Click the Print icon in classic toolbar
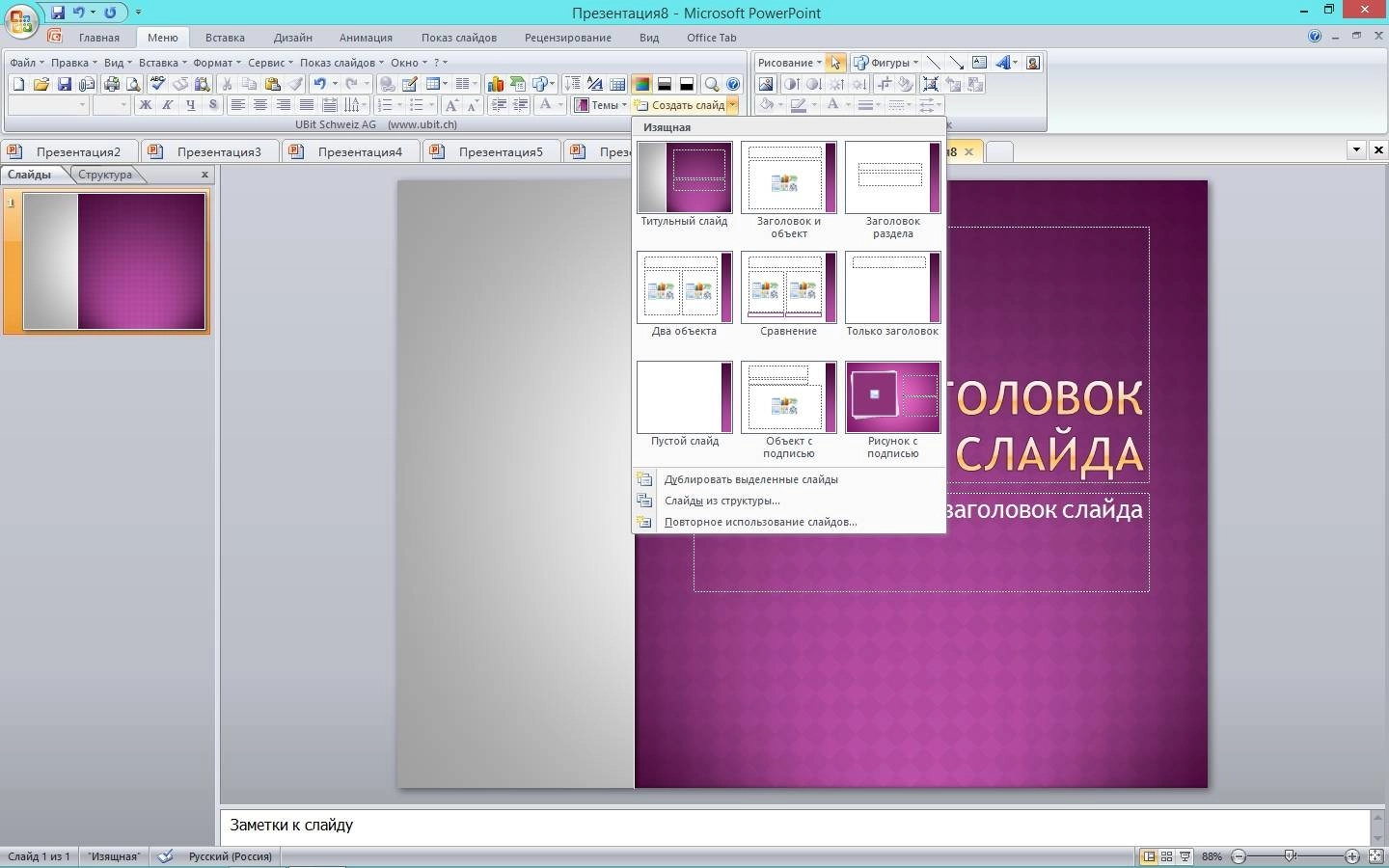The width and height of the screenshot is (1389, 868). [x=112, y=84]
